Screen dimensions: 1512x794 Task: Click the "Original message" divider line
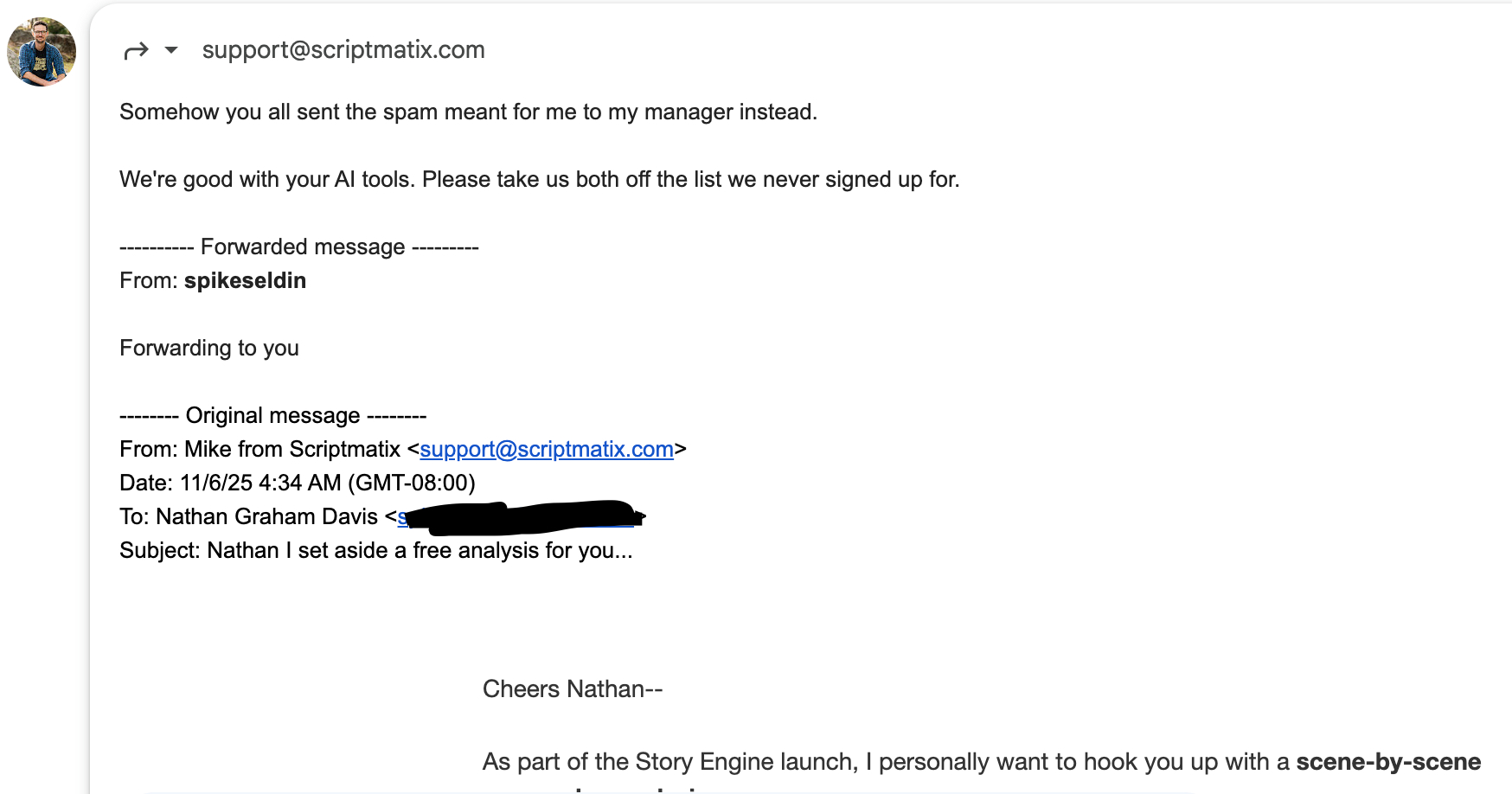272,416
